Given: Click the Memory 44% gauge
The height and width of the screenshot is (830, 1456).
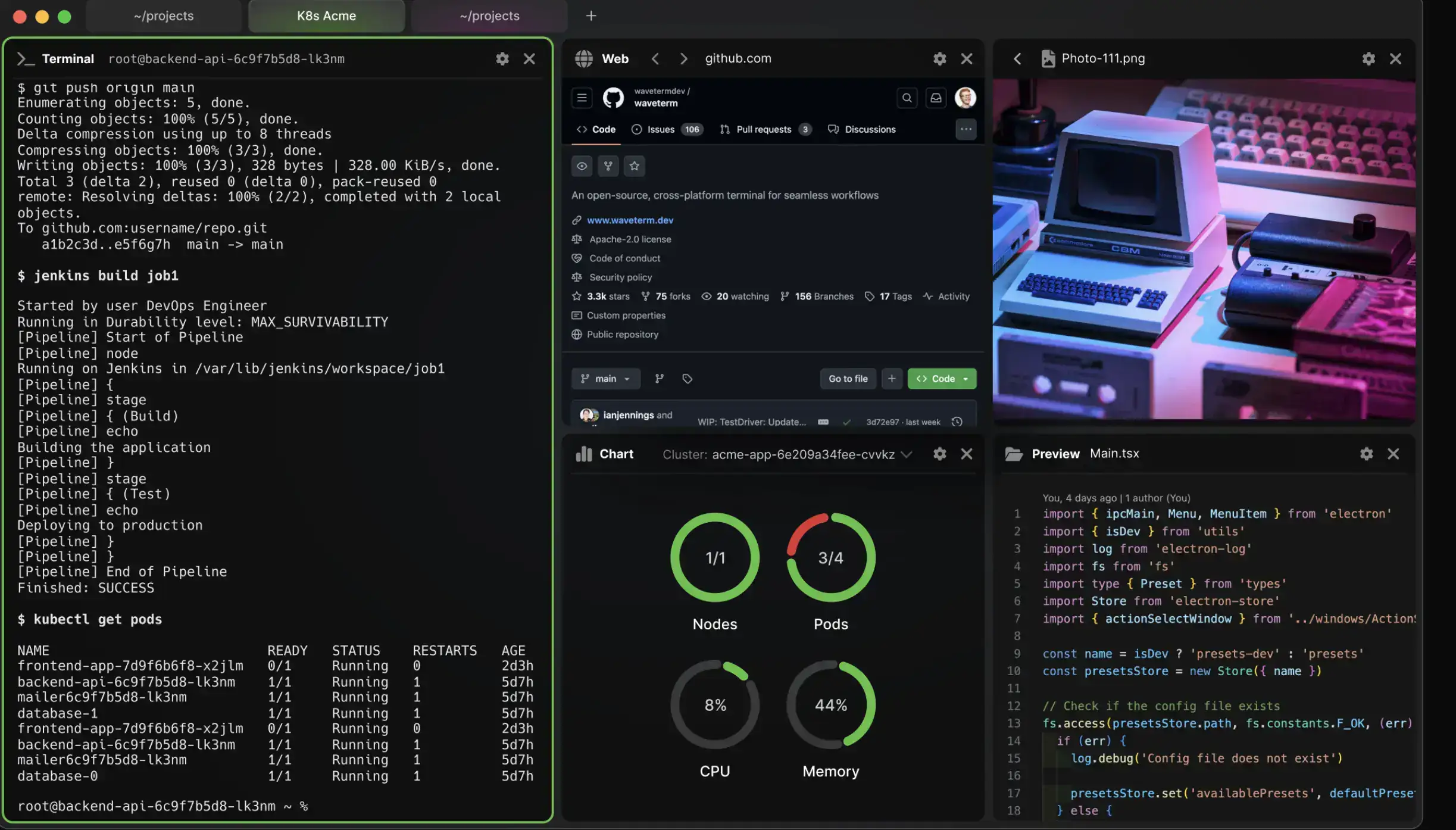Looking at the screenshot, I should tap(831, 704).
